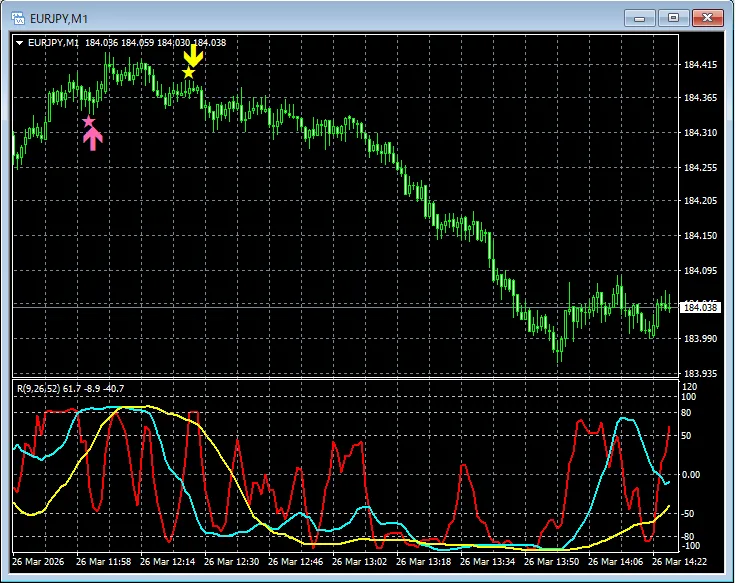Image resolution: width=736 pixels, height=583 pixels.
Task: Minimize the EURJPY,M1 chart window
Action: (x=639, y=18)
